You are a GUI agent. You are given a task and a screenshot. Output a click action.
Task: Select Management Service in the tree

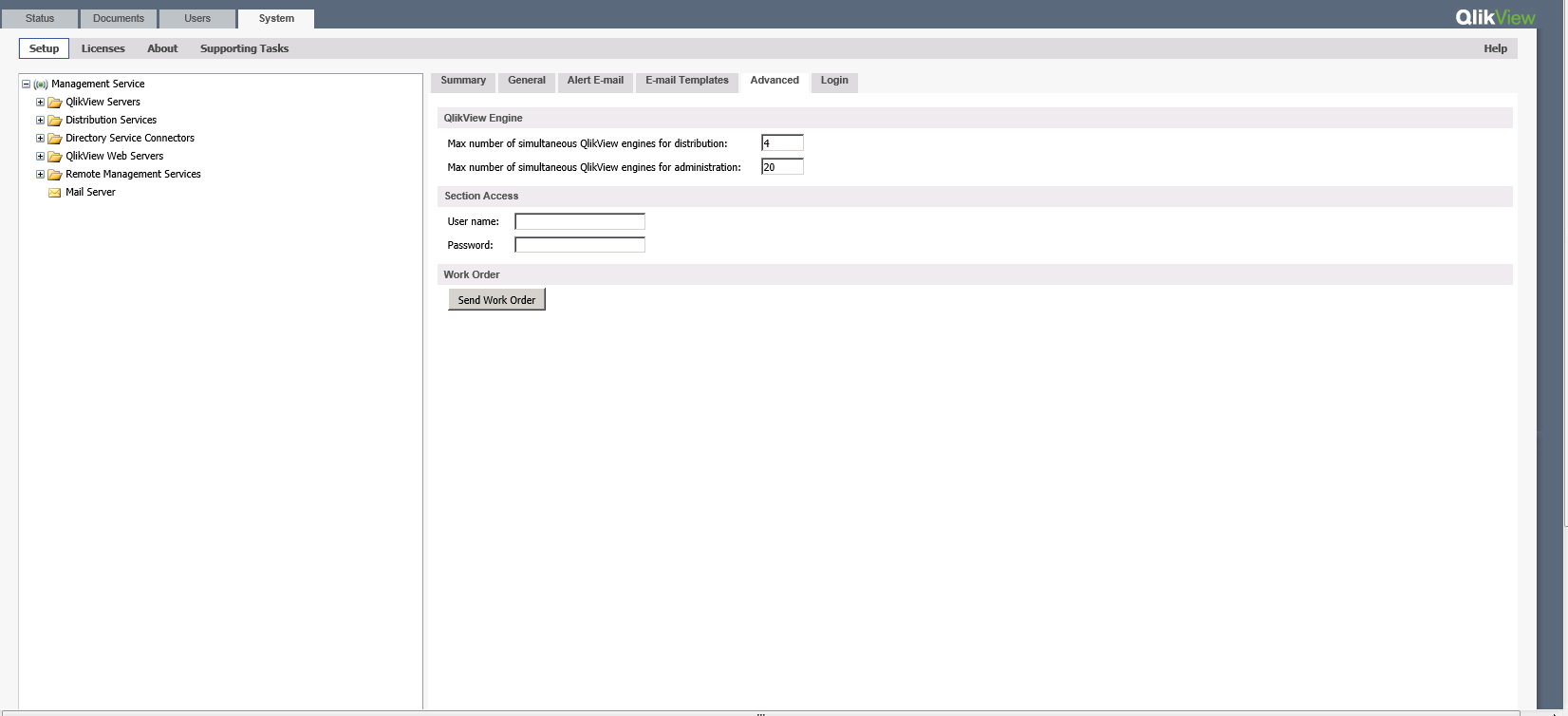[98, 85]
